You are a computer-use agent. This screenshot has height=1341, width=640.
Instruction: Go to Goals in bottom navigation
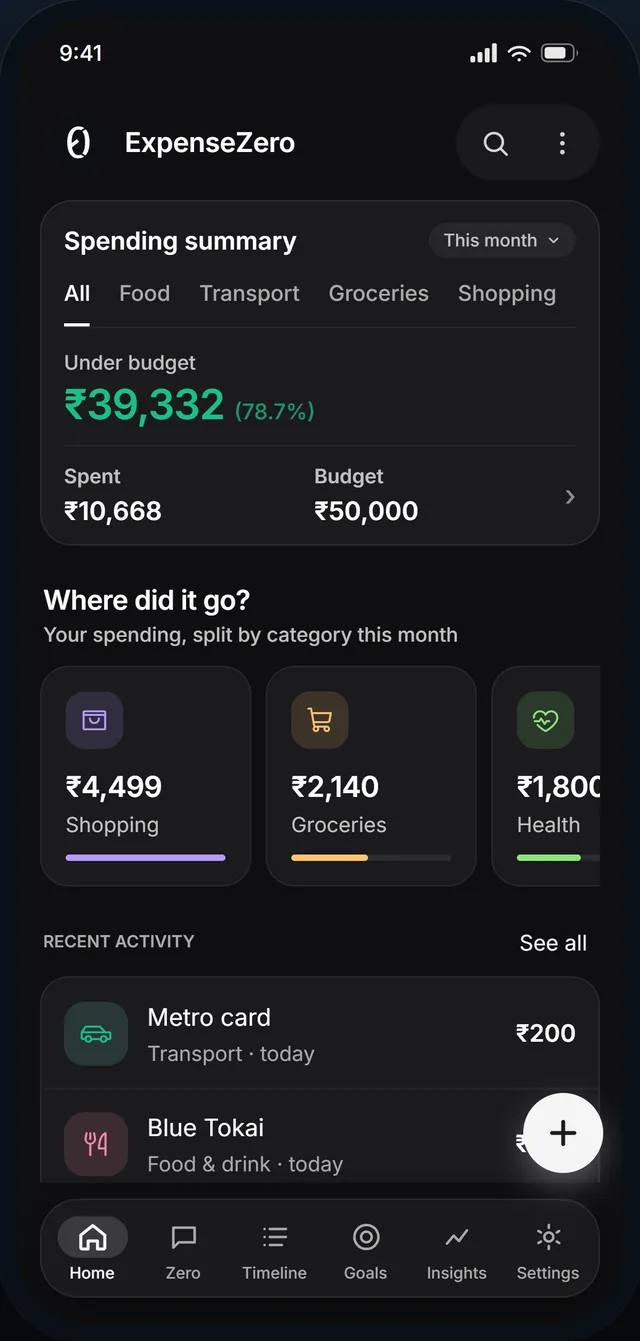(365, 1251)
